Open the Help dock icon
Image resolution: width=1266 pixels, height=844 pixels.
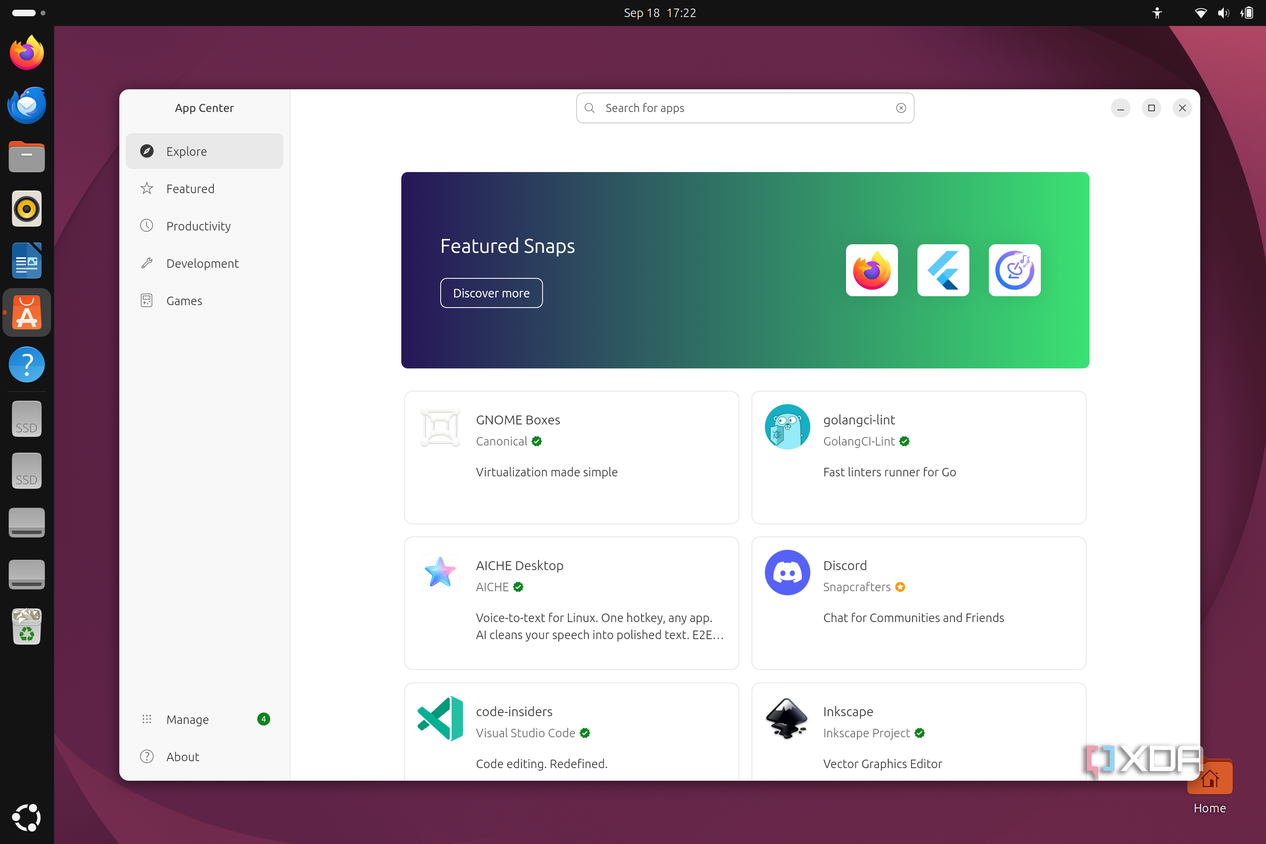(27, 365)
